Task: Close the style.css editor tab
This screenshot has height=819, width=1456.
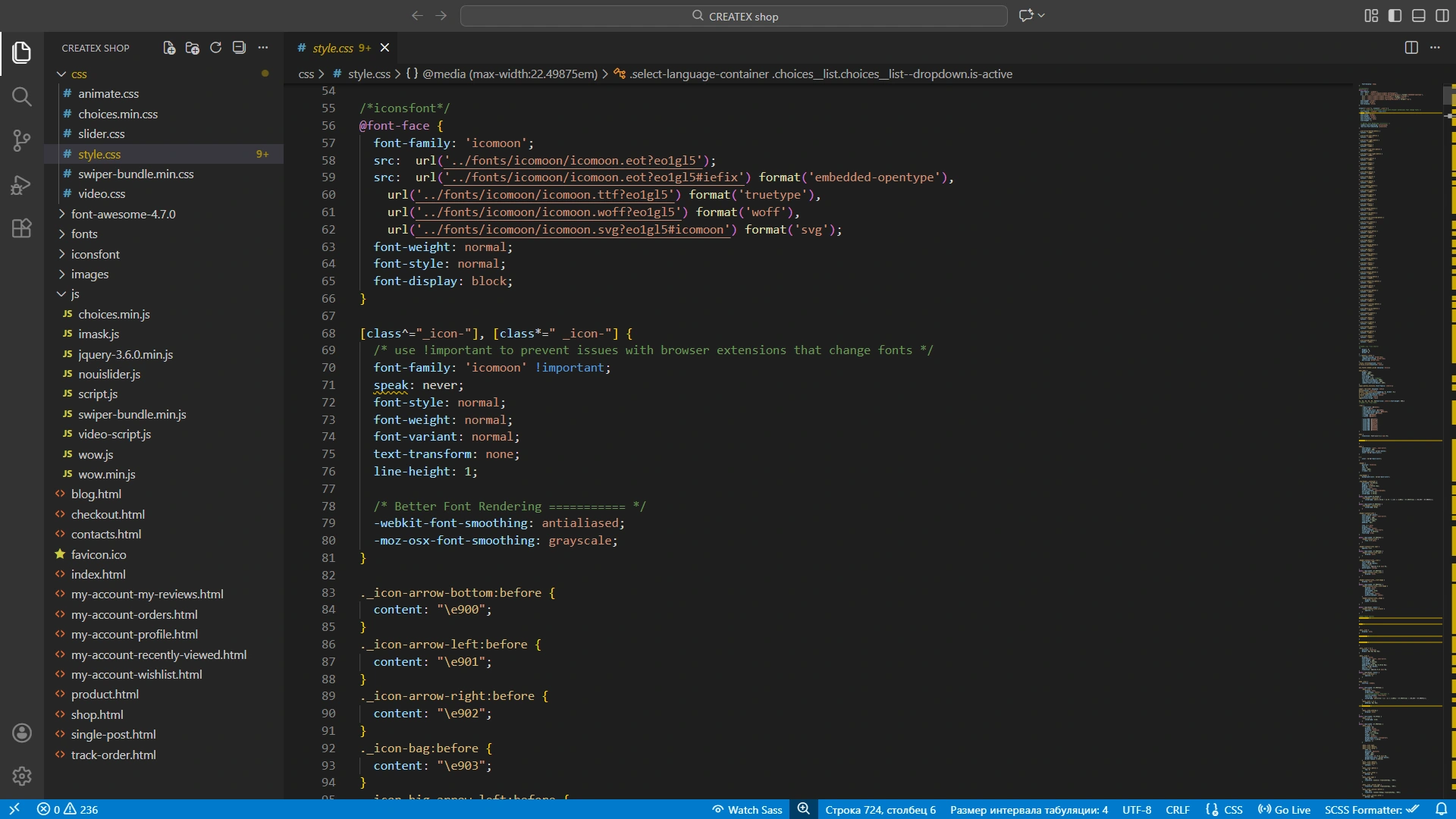Action: (384, 48)
